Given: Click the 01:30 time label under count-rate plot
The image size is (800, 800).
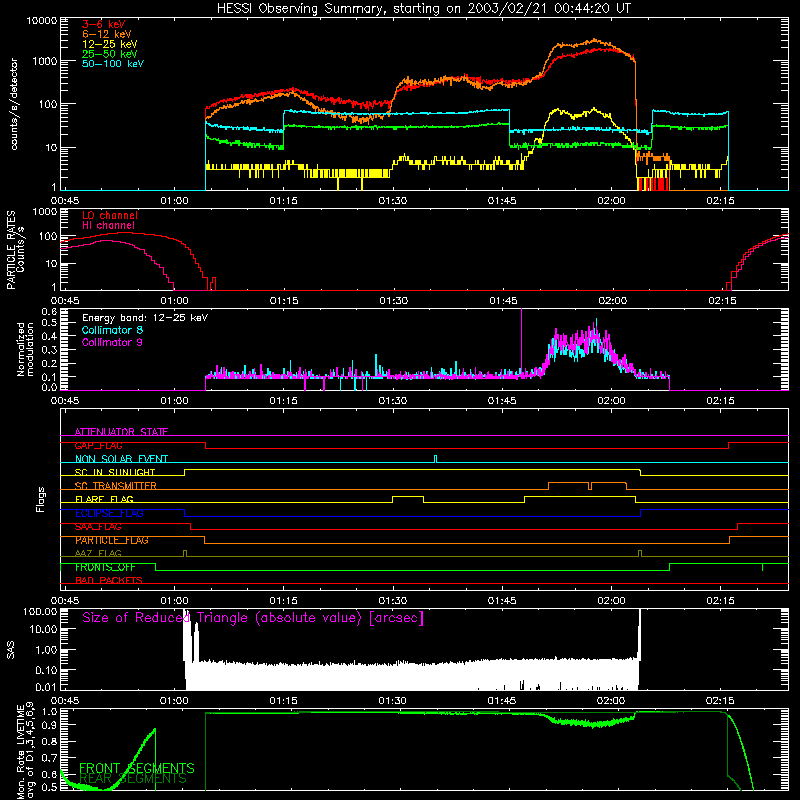Looking at the screenshot, I should coord(393,201).
